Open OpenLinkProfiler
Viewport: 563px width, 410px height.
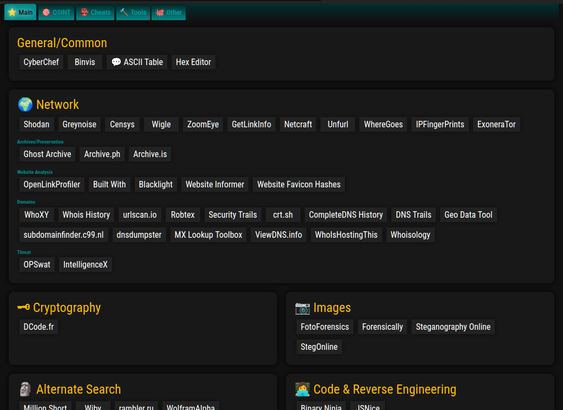point(52,184)
